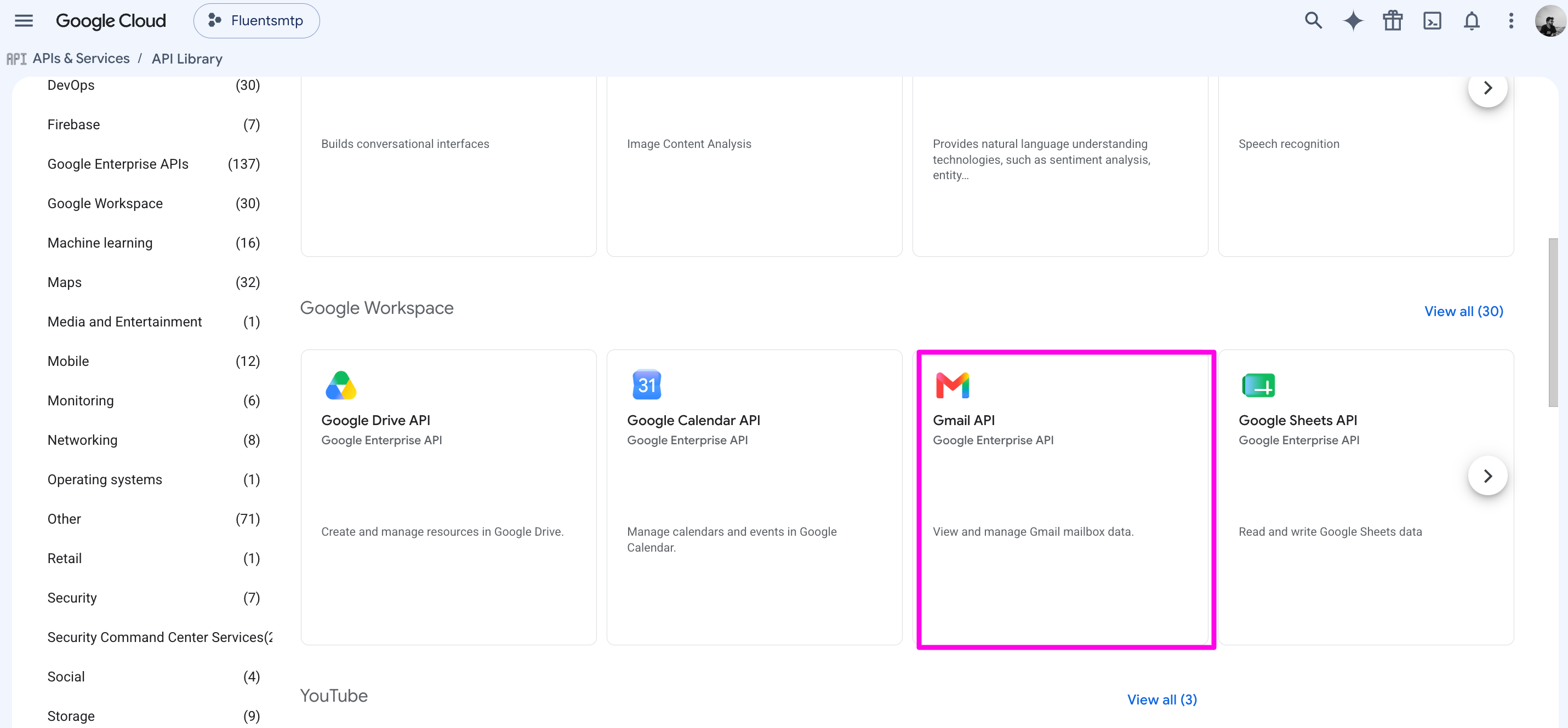Filter by Machine learning category
Image resolution: width=1568 pixels, height=728 pixels.
(153, 243)
